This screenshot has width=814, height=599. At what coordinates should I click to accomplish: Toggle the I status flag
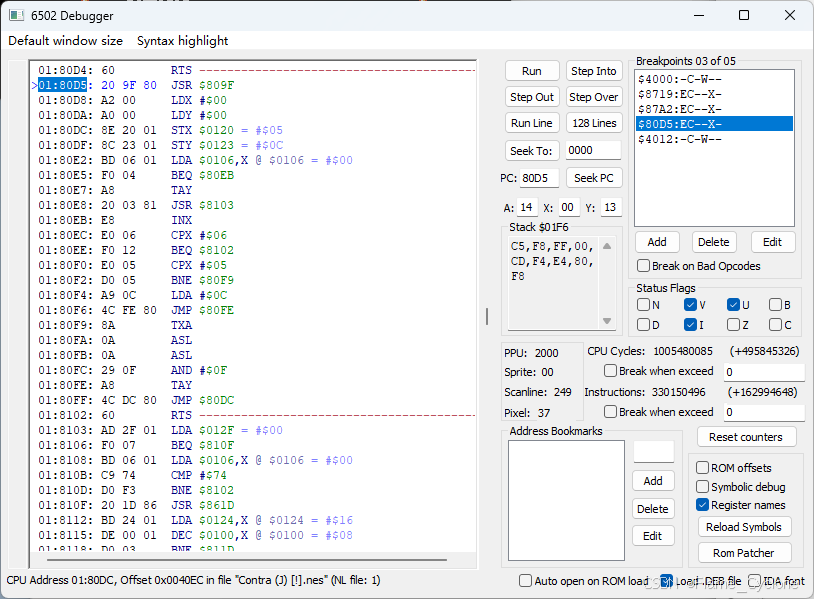[x=690, y=325]
